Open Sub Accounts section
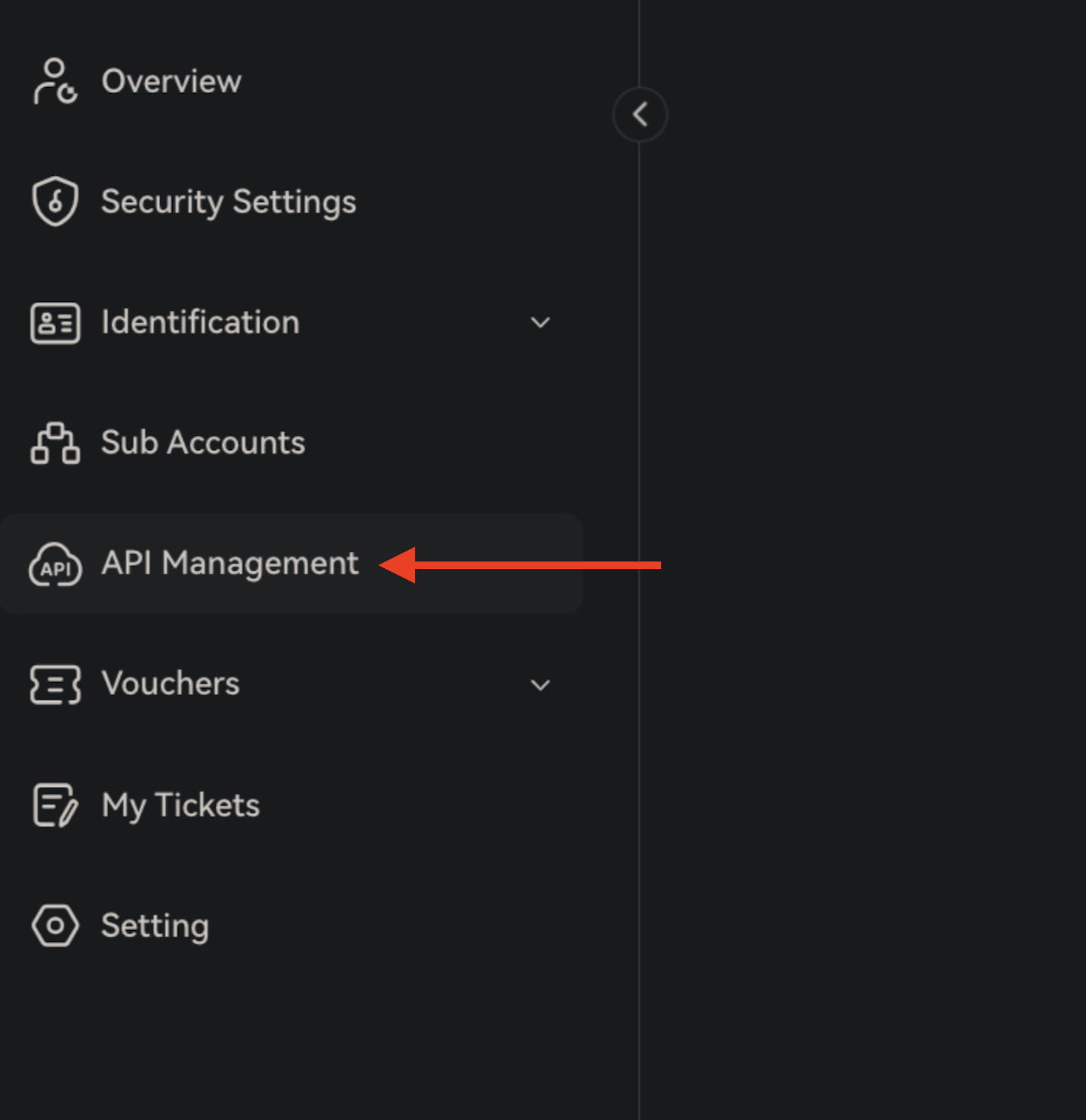The width and height of the screenshot is (1086, 1120). (x=203, y=443)
